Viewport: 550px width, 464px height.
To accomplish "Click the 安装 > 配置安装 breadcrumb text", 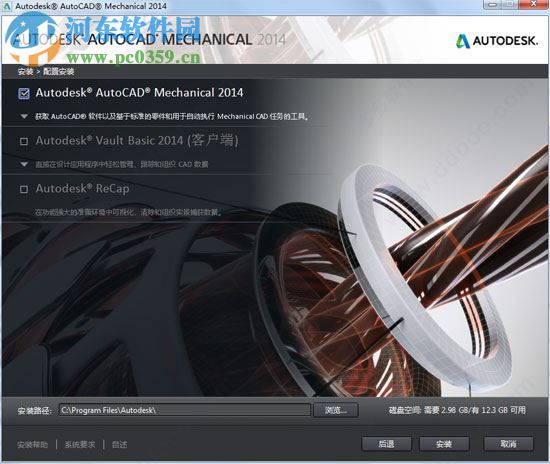I will 46,72.
